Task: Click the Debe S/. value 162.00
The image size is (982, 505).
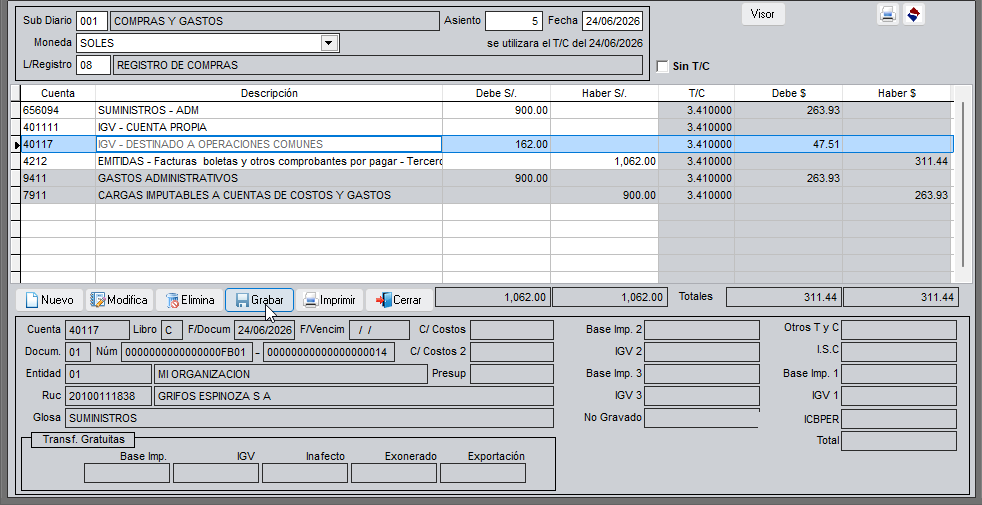Action: coord(497,144)
